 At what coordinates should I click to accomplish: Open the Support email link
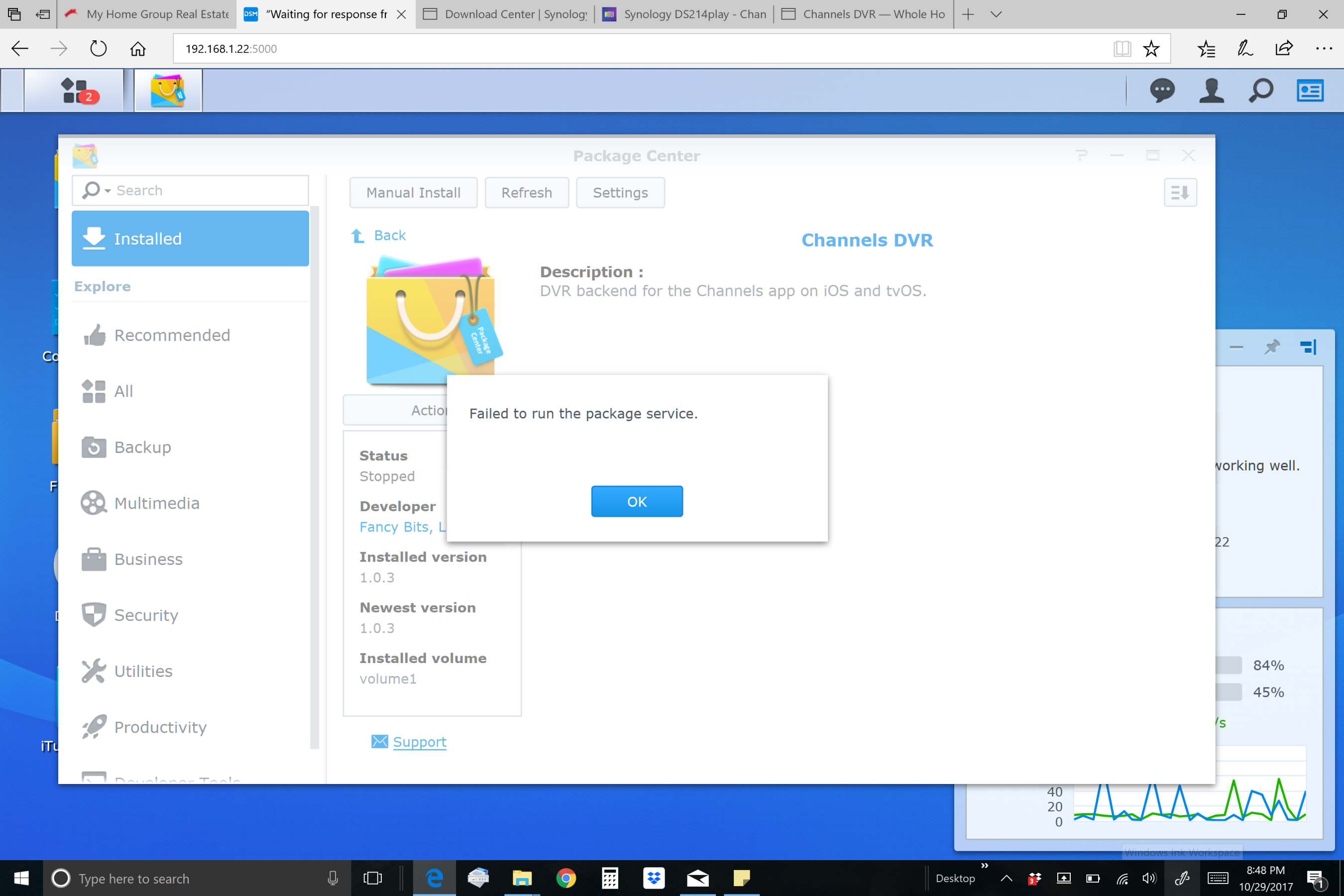point(420,742)
